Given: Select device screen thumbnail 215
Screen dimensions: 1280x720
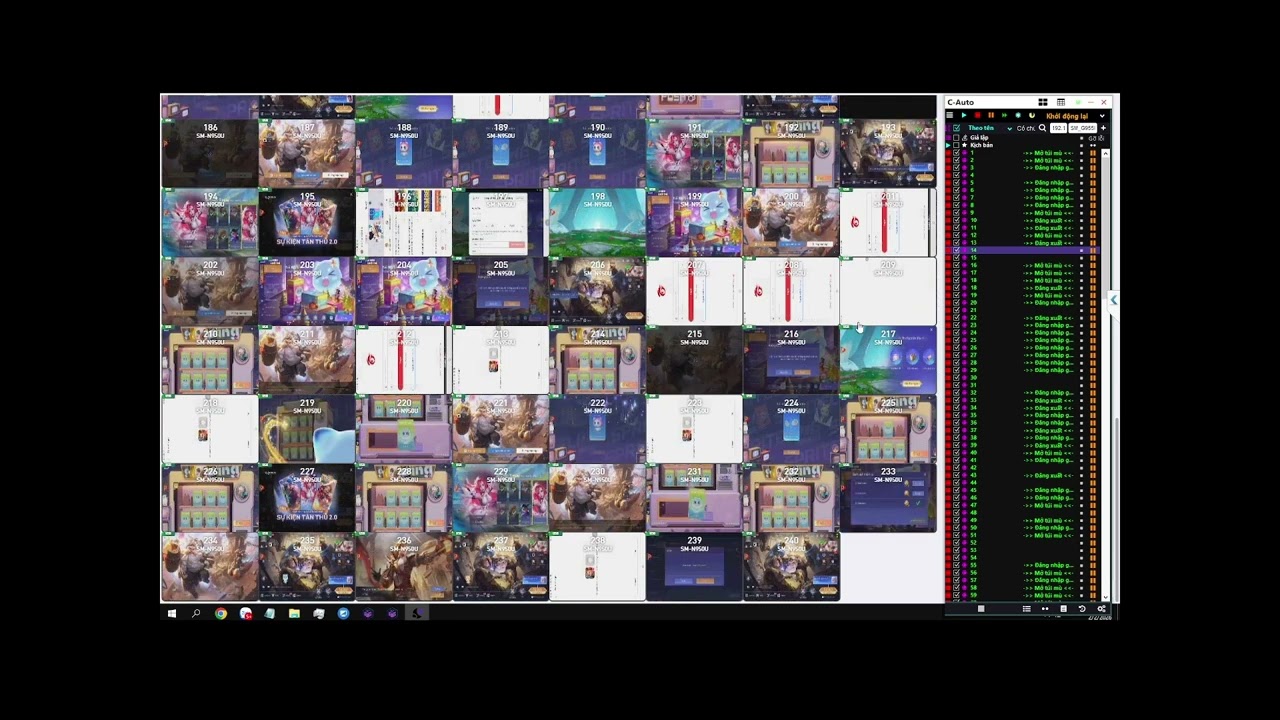Looking at the screenshot, I should pyautogui.click(x=694, y=360).
